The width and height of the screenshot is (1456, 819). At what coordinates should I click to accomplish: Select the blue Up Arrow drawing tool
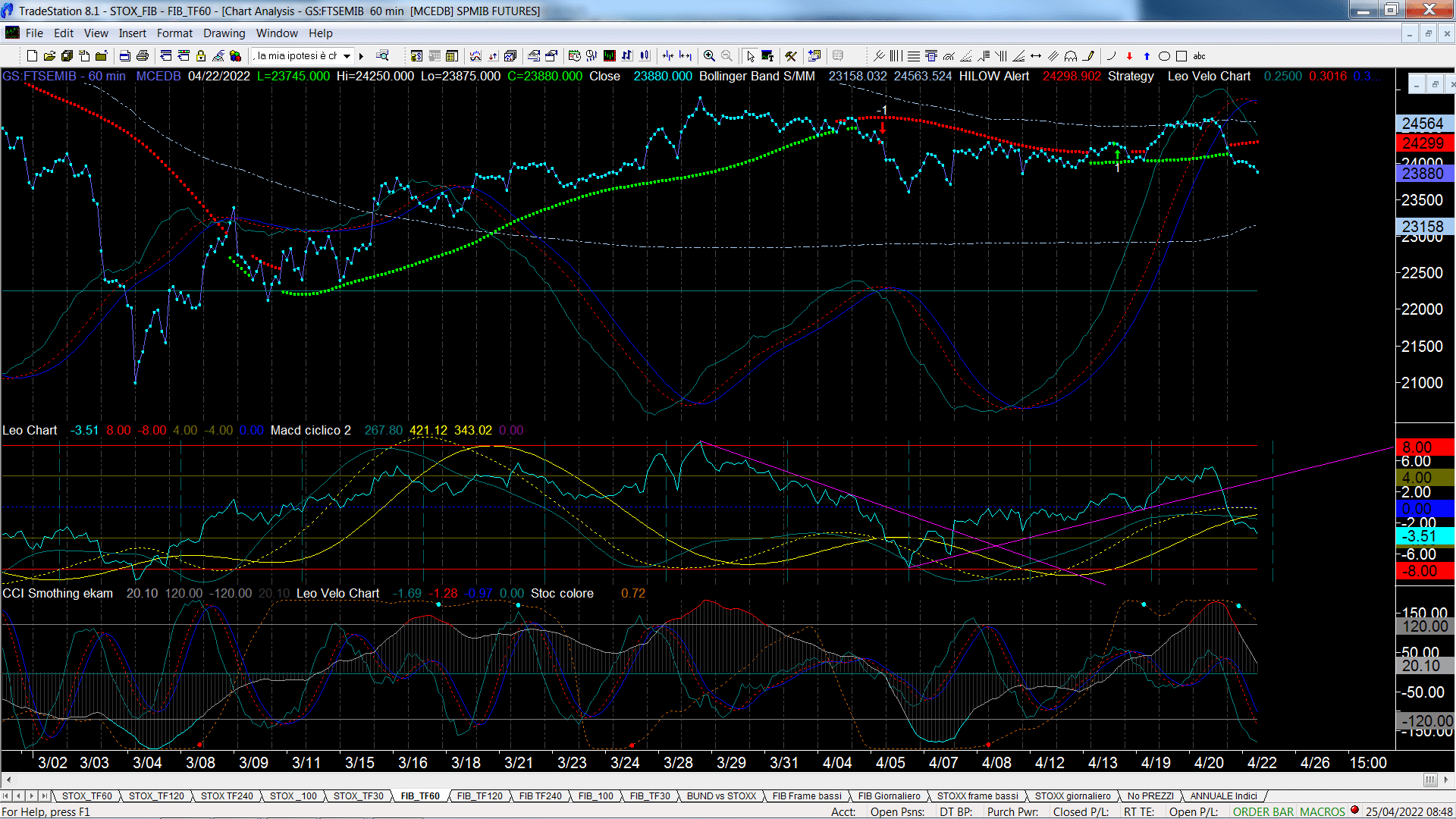pos(1147,56)
